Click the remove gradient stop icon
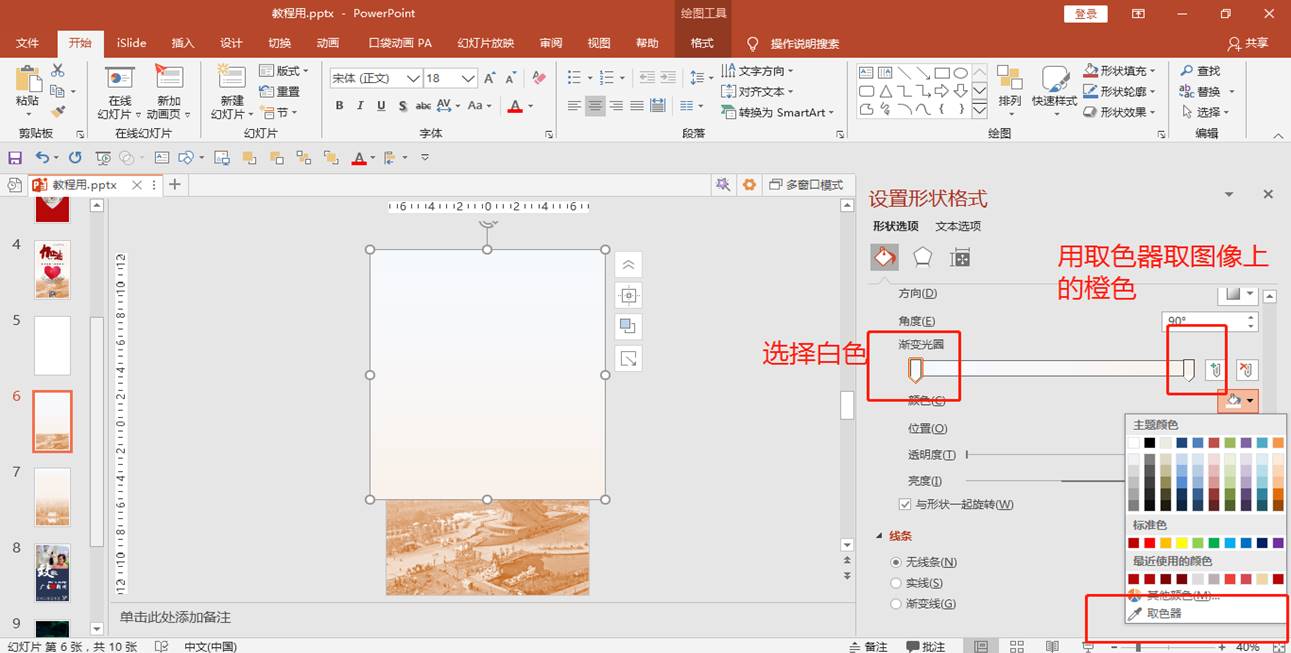Screen dimensions: 1291x653 [1245, 370]
